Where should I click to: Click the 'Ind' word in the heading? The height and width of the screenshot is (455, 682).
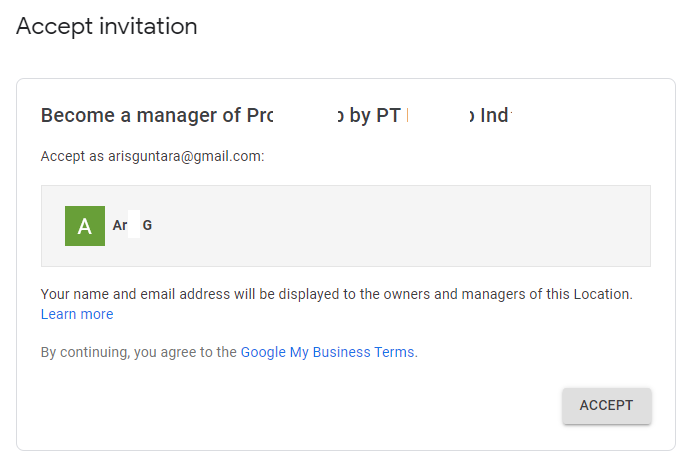495,116
